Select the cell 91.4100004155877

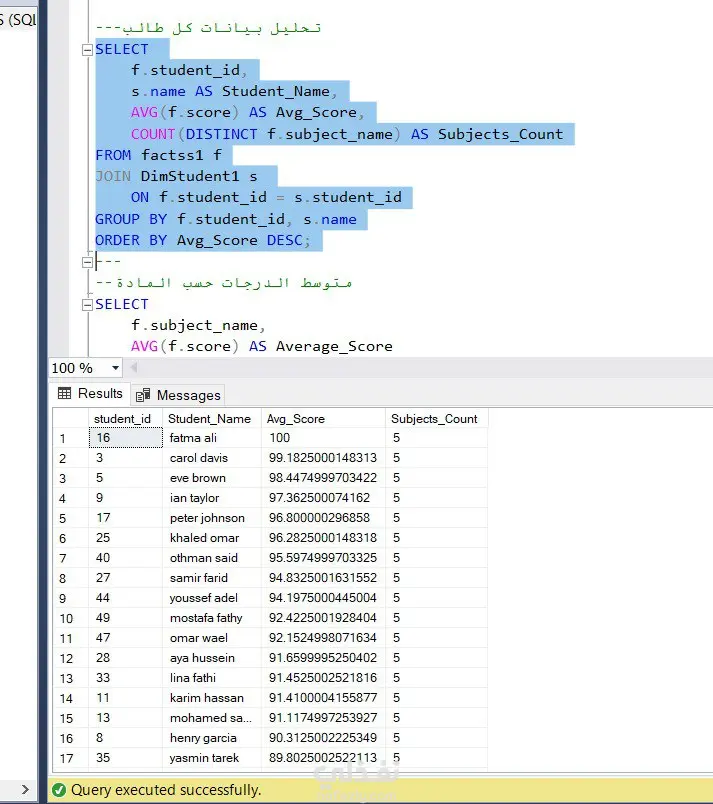[323, 698]
